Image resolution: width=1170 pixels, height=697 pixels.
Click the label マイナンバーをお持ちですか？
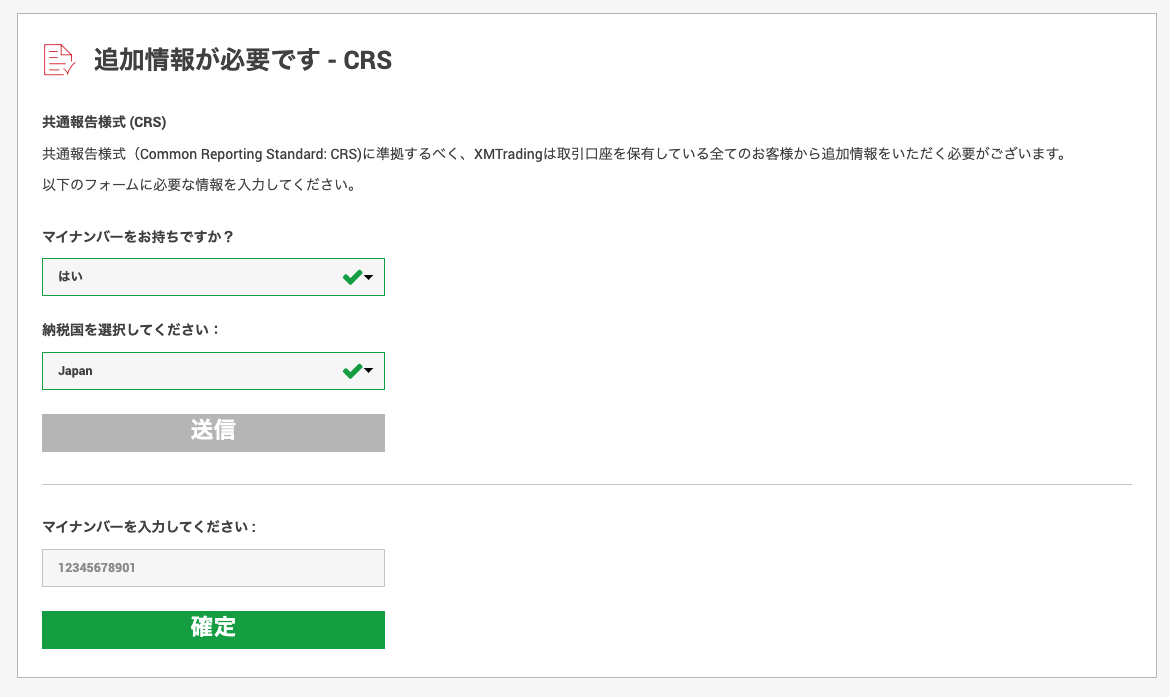click(138, 236)
